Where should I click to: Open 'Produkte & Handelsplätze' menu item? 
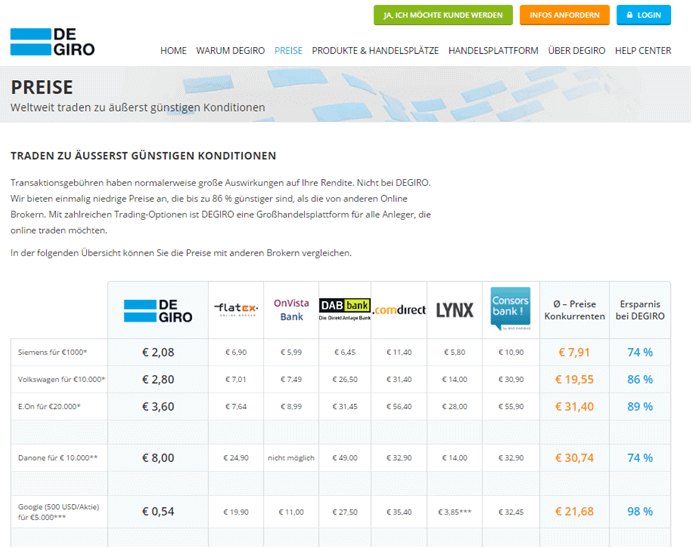pos(375,51)
